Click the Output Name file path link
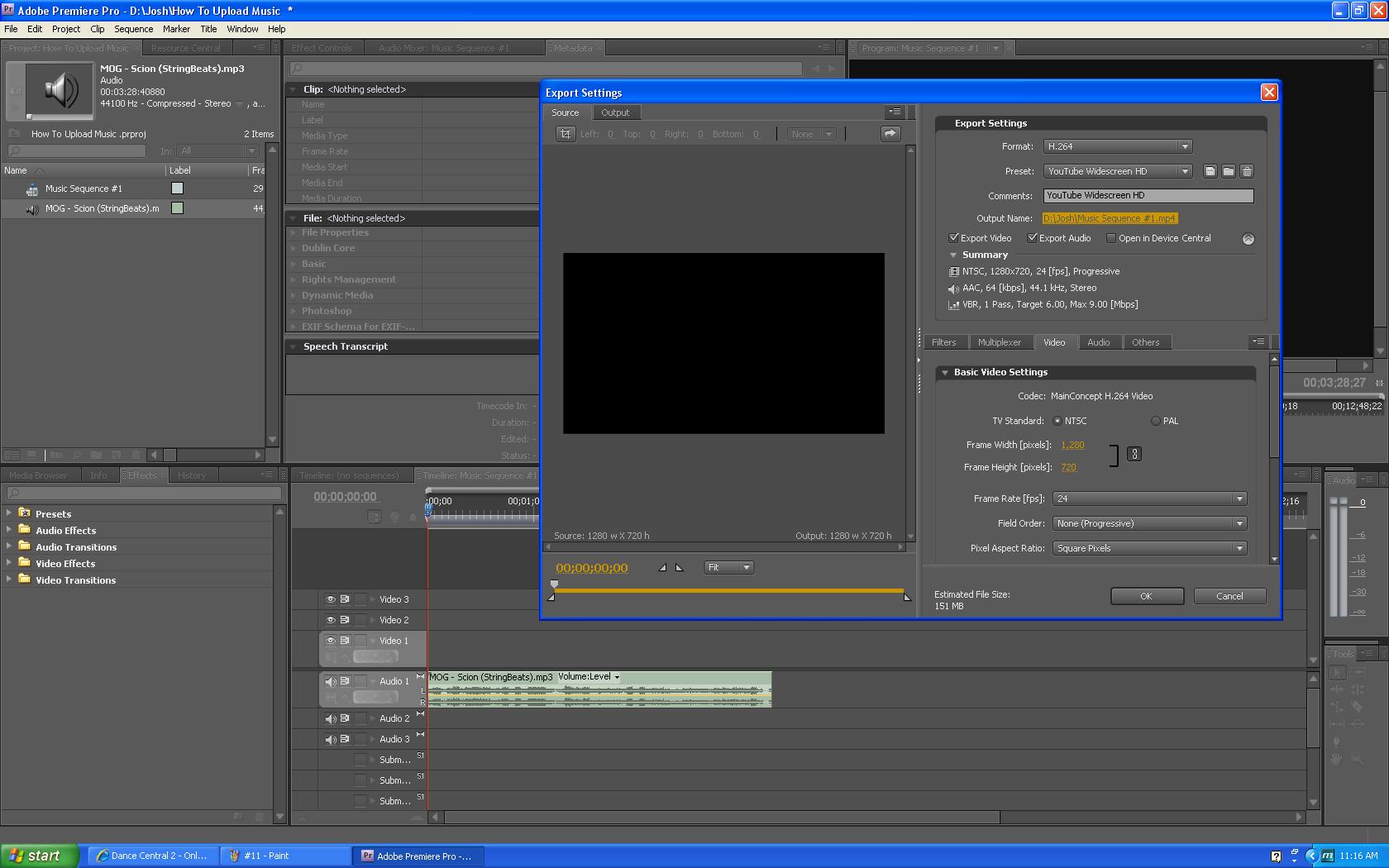Viewport: 1389px width, 868px height. [1110, 218]
